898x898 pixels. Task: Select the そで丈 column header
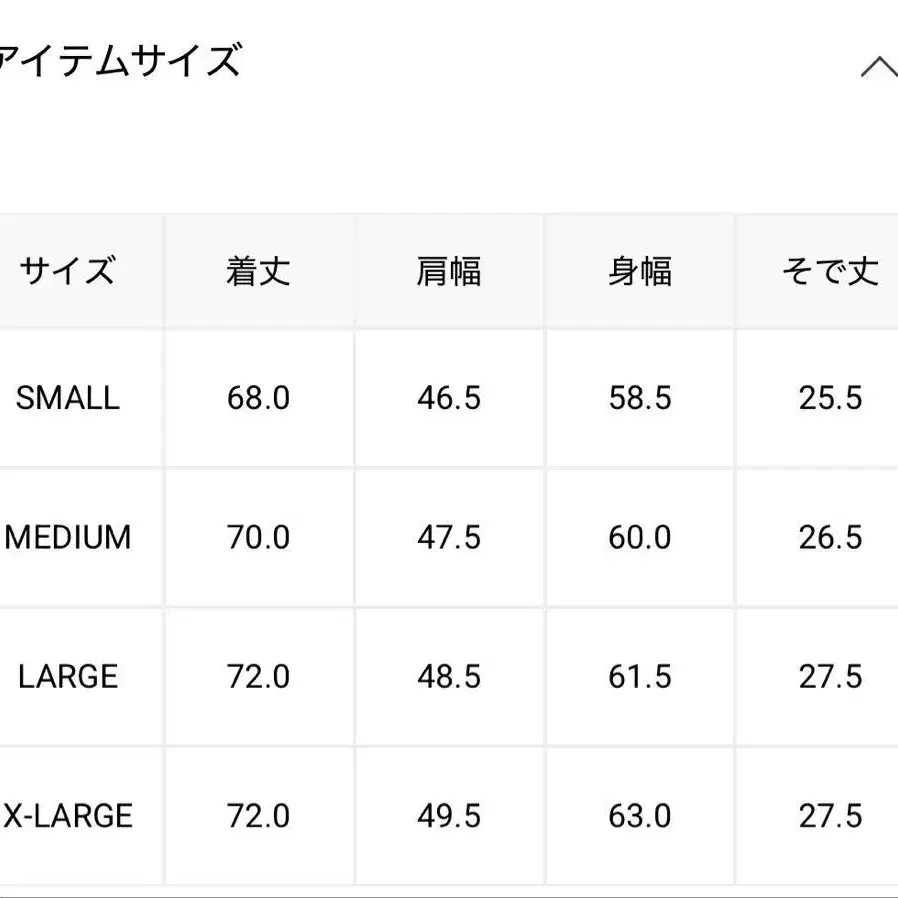[830, 271]
